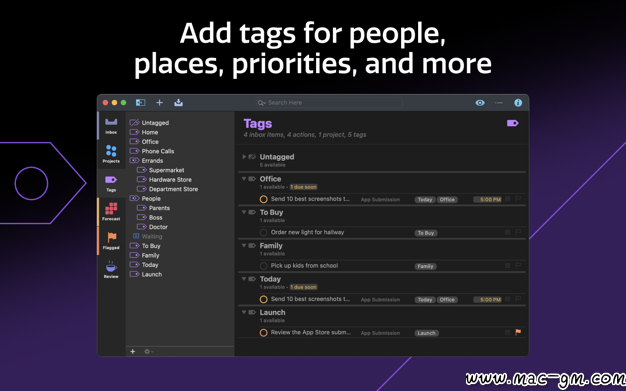
Task: Switch to Projects perspective
Action: pyautogui.click(x=111, y=154)
